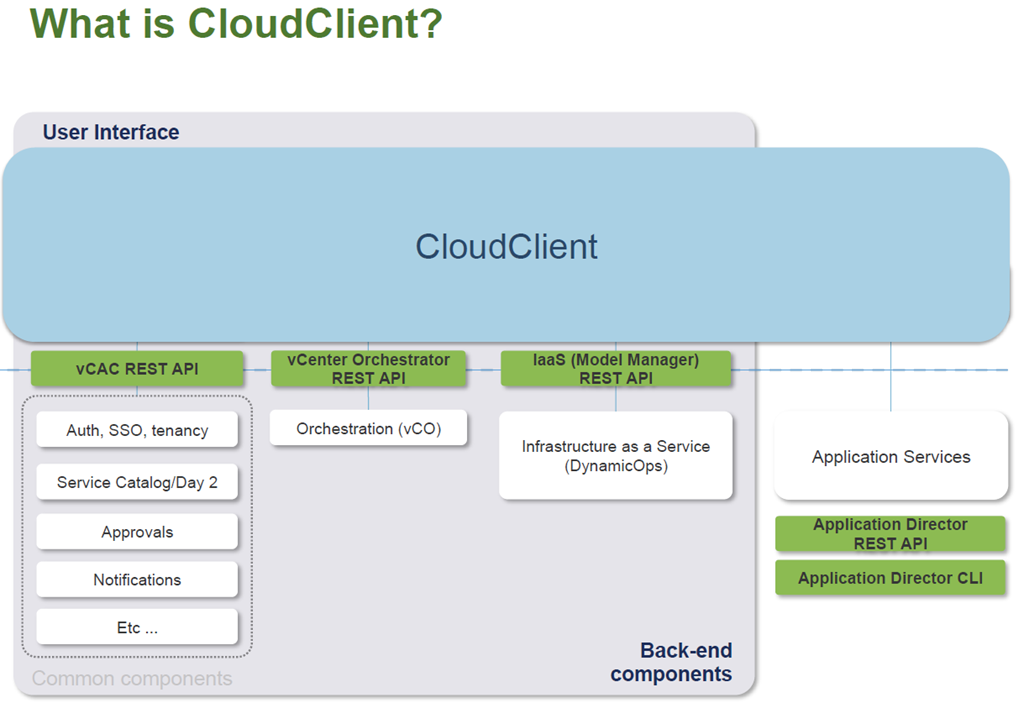Click the User Interface label

pos(111,132)
